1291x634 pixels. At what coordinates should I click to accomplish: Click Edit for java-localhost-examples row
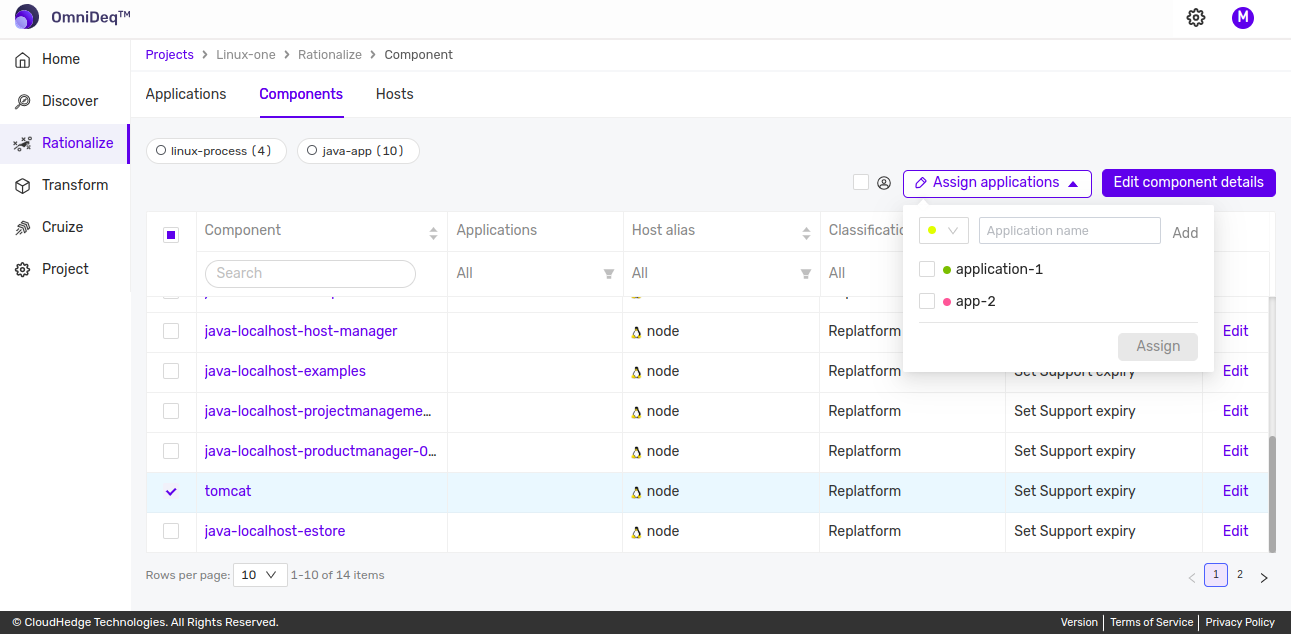pos(1236,371)
